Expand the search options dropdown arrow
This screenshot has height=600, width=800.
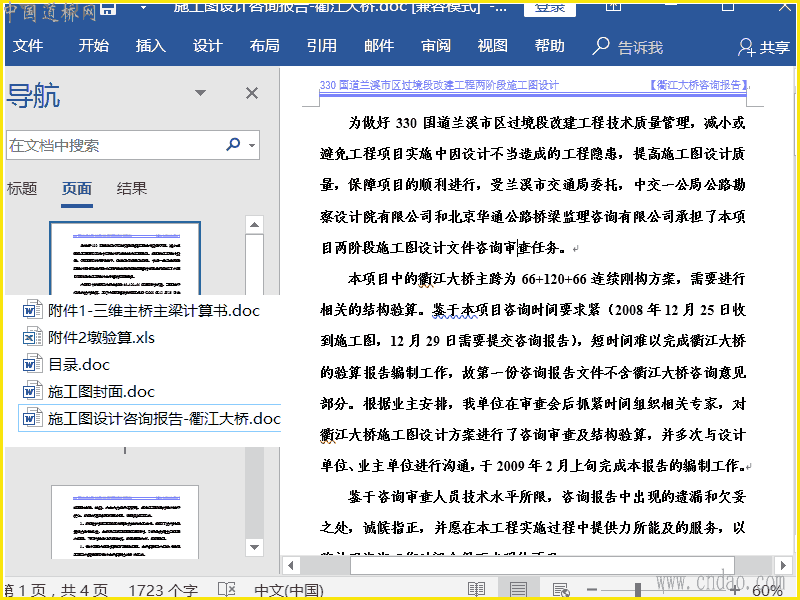tap(251, 146)
